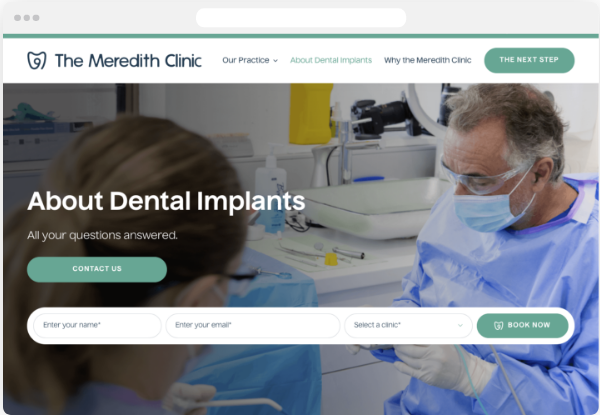The height and width of the screenshot is (415, 600).
Task: Click the tooth icon in Book Now
Action: [498, 325]
